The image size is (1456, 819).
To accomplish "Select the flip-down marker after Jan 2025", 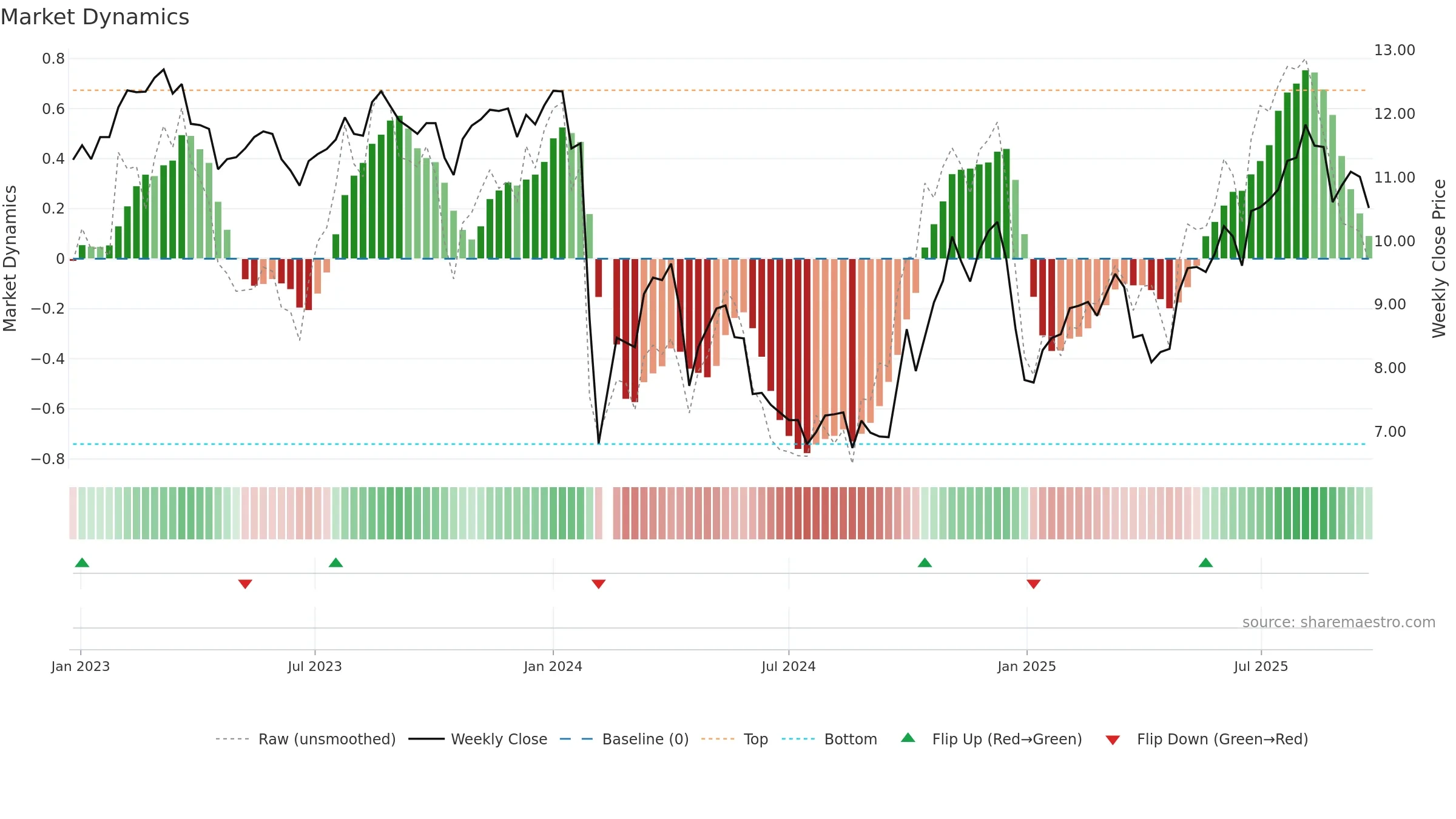I will [x=1034, y=584].
